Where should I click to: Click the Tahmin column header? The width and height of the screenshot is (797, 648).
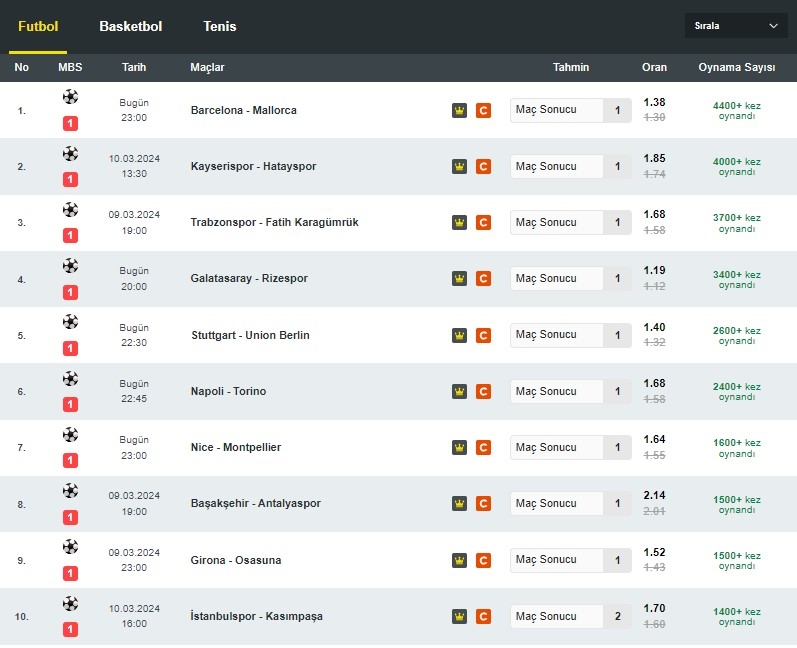pos(571,67)
